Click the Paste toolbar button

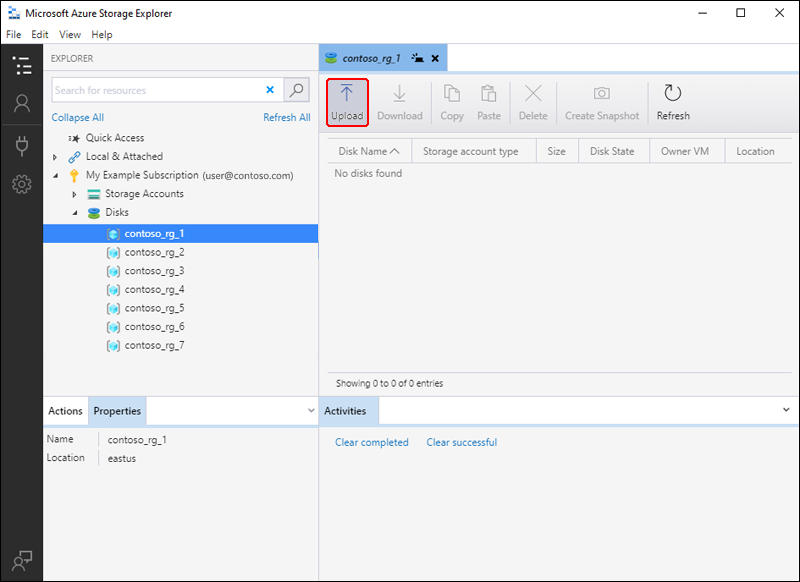click(x=489, y=103)
